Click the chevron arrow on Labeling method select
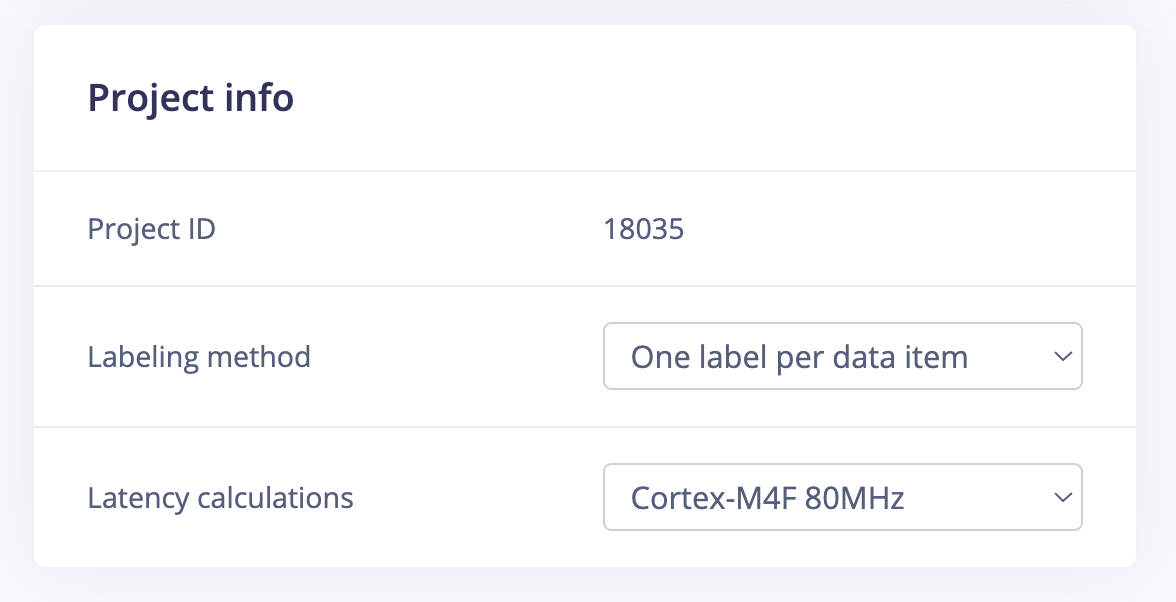 click(x=1063, y=356)
